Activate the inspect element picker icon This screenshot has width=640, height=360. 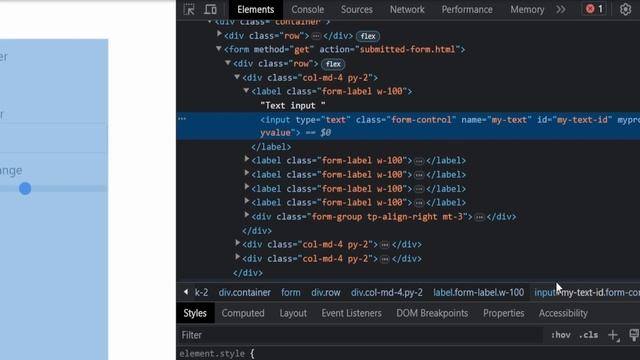pyautogui.click(x=189, y=9)
